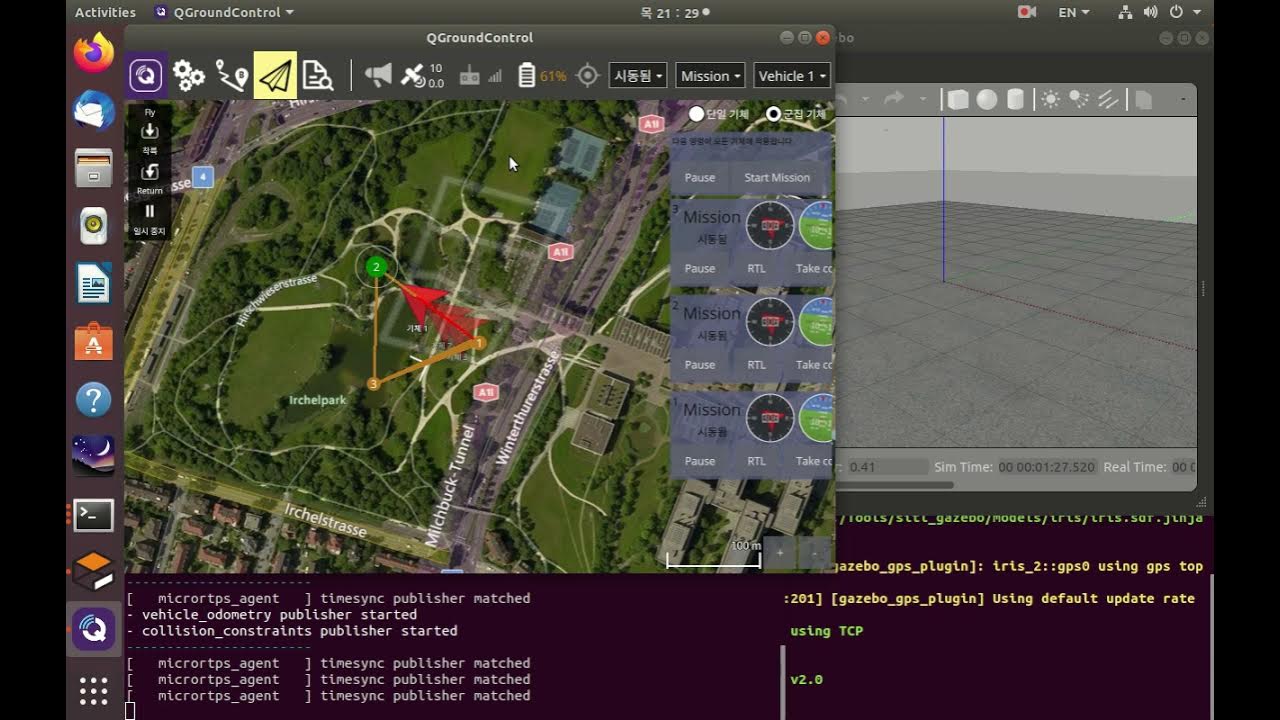Add directional light in Gazebo toolbar

click(x=1108, y=99)
